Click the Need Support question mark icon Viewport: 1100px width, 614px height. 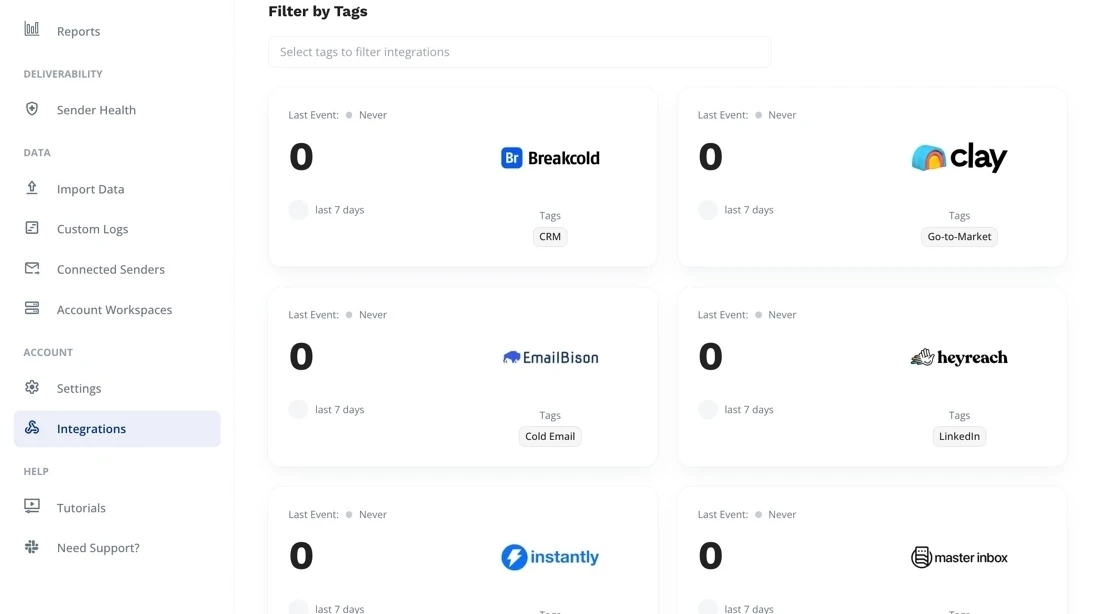pos(31,547)
